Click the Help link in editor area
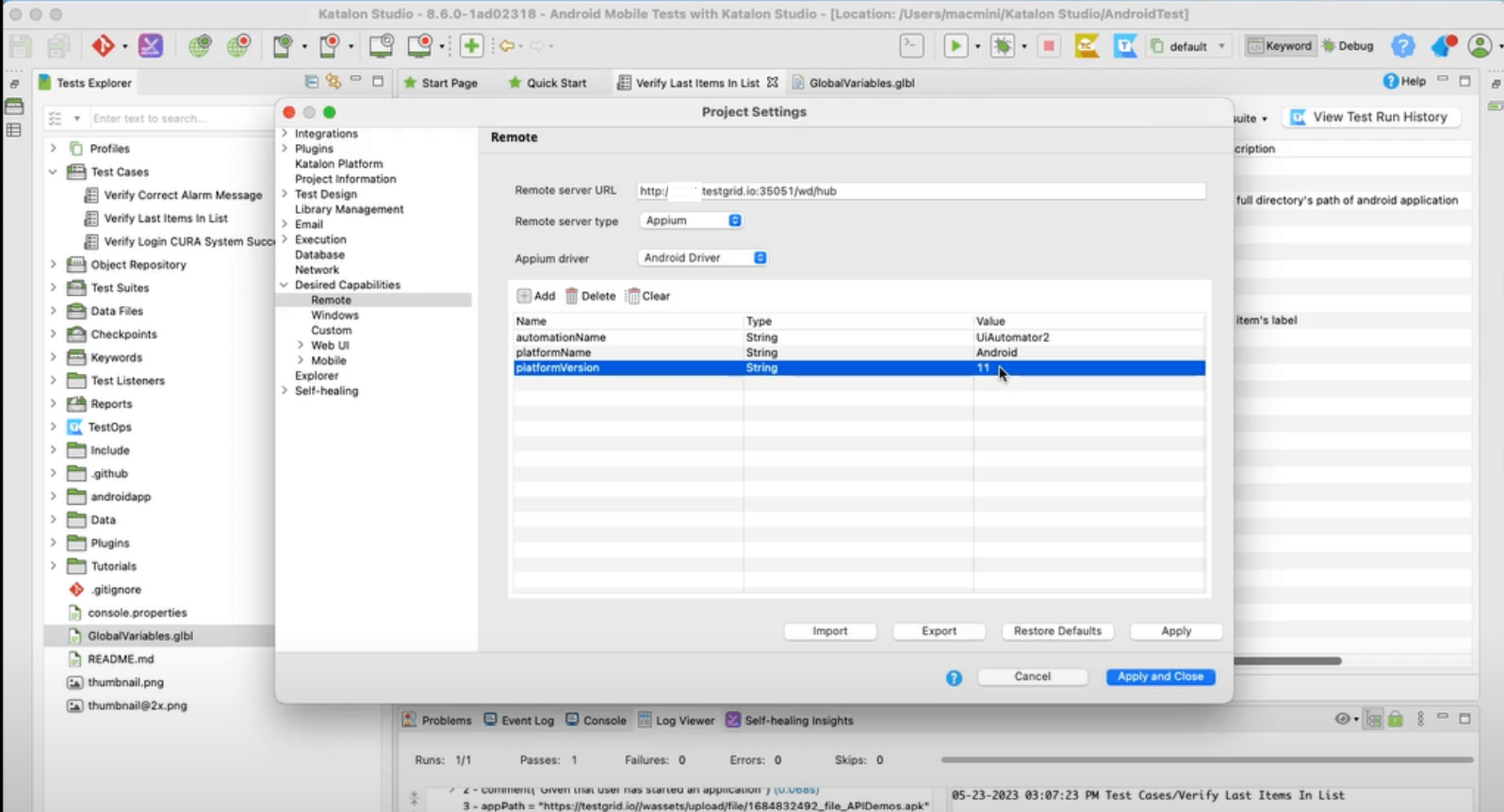The height and width of the screenshot is (812, 1504). [1404, 81]
